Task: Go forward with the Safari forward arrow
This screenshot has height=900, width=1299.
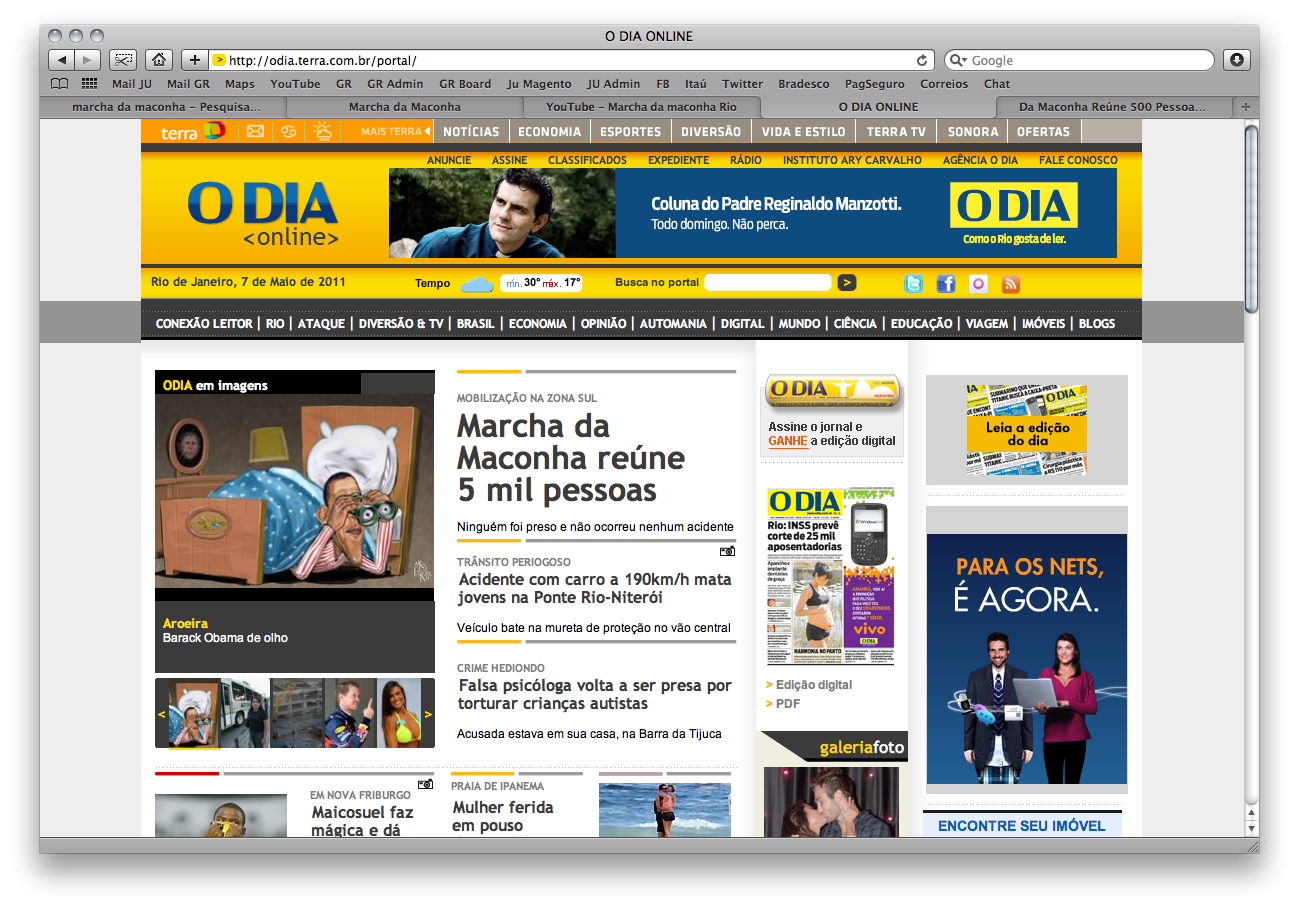Action: (x=88, y=60)
